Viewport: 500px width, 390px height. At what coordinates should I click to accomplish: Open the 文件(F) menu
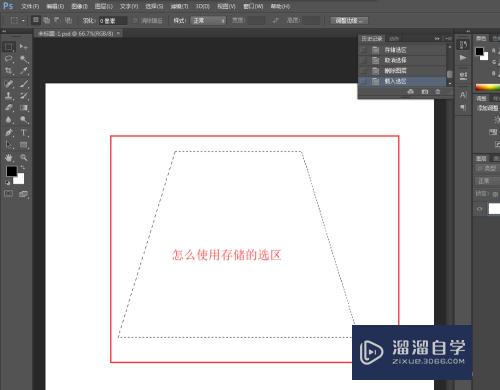click(x=30, y=6)
